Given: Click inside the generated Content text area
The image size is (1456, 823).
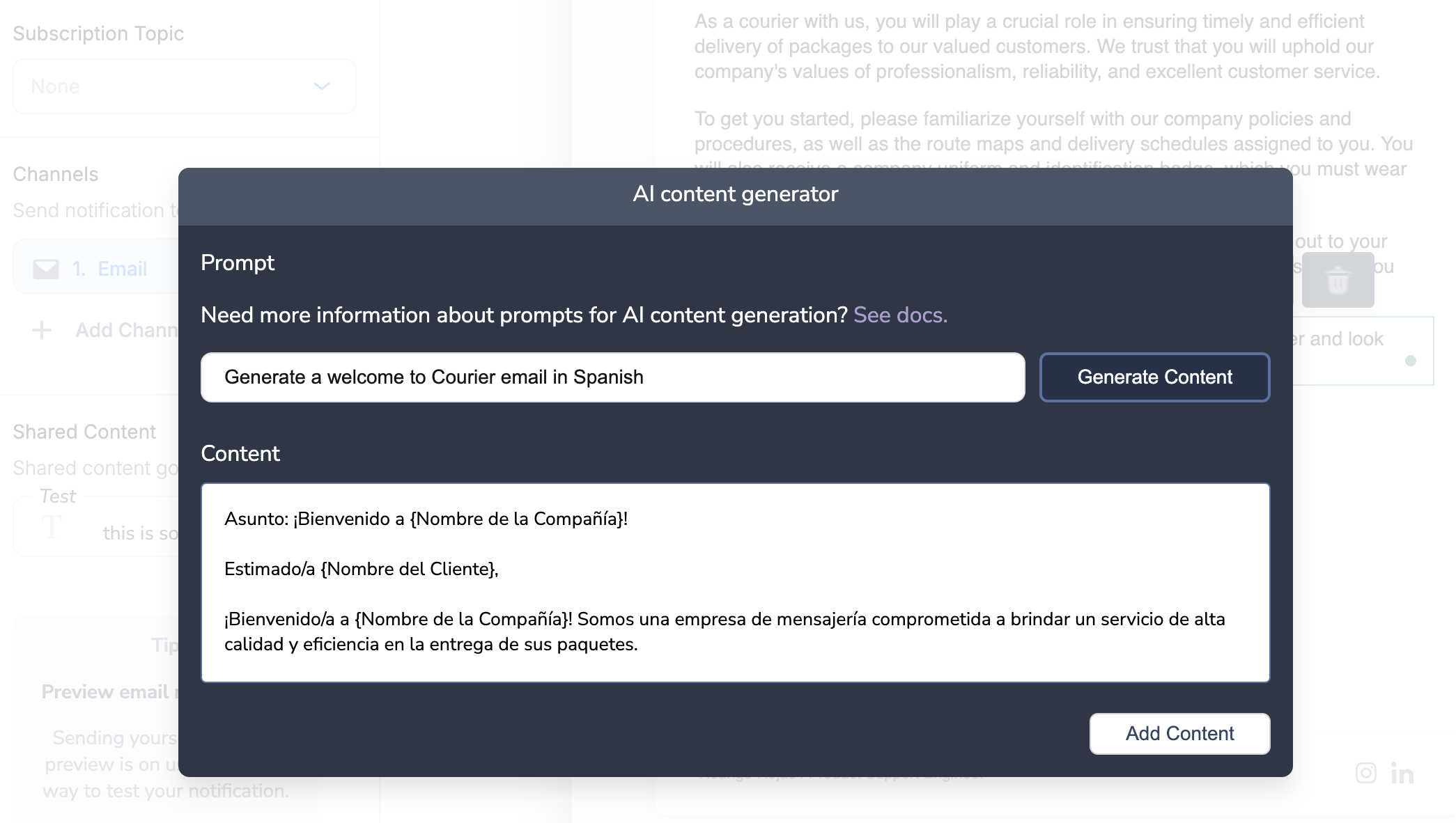Looking at the screenshot, I should coord(735,582).
